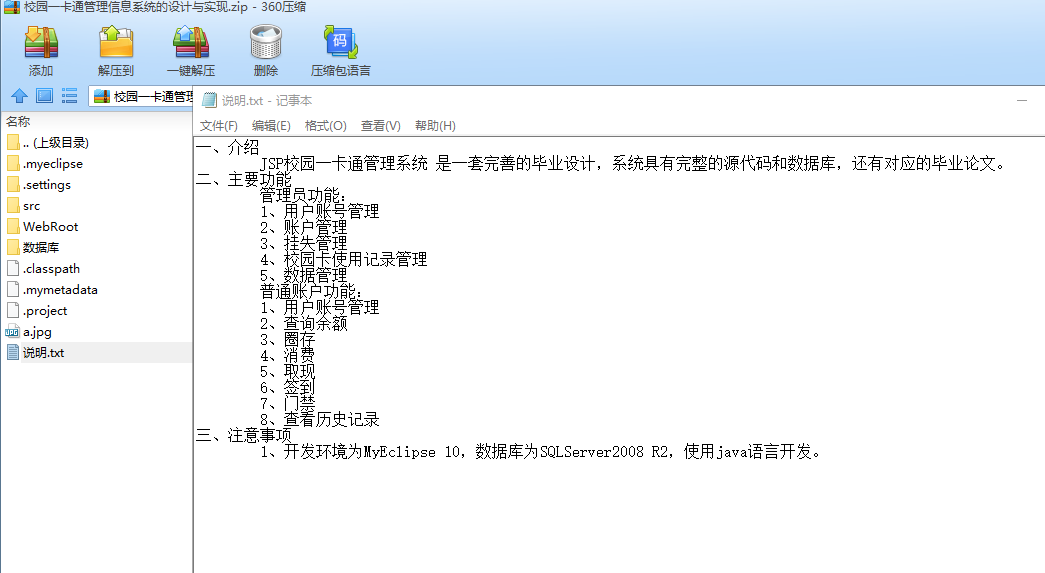Click the Notepad title bar icon
1045x573 pixels.
pyautogui.click(x=209, y=101)
